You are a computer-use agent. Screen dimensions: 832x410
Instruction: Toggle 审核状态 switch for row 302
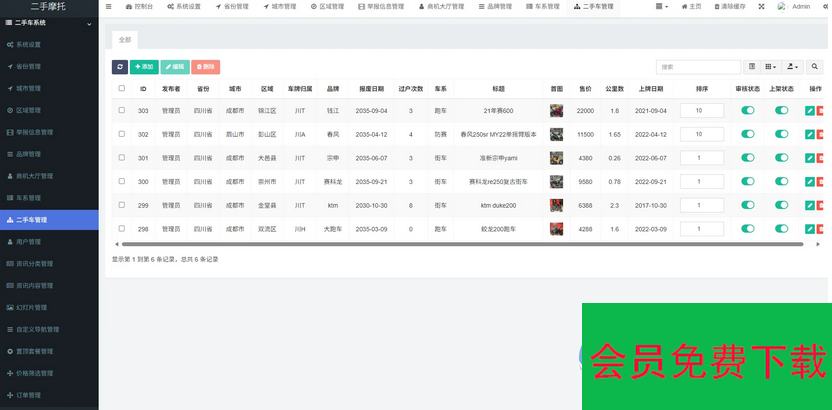(748, 134)
